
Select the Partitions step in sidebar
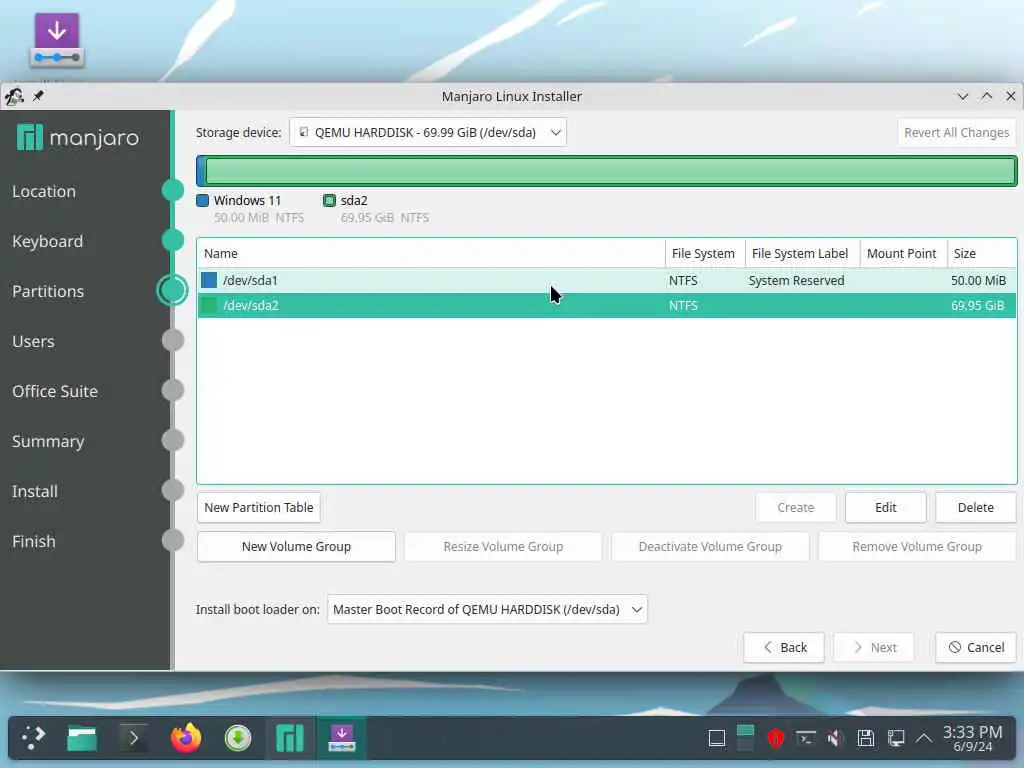(48, 291)
